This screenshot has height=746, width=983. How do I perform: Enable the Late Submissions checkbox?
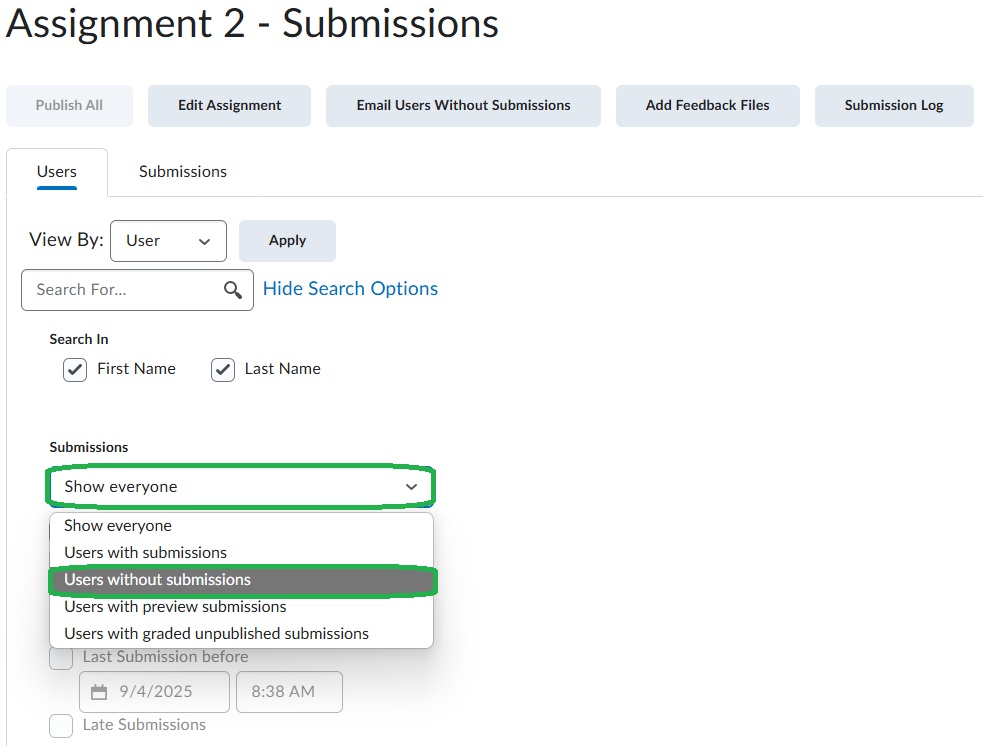point(61,726)
